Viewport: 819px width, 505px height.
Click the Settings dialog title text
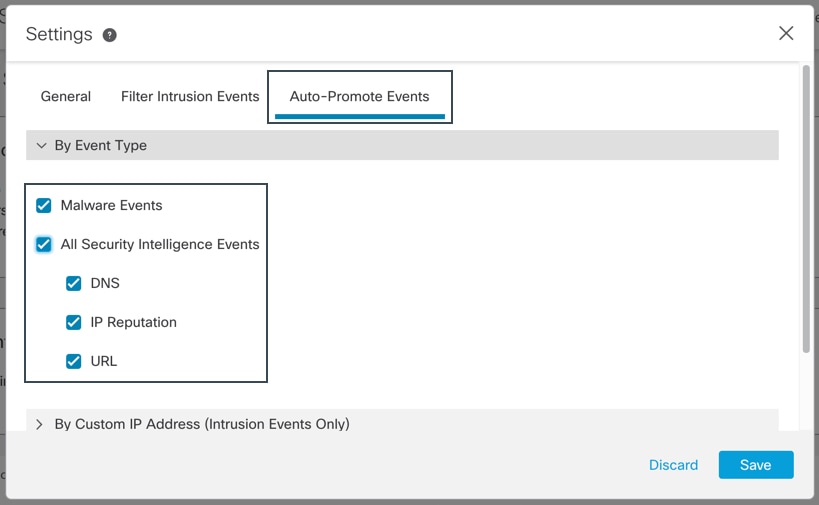(x=59, y=34)
